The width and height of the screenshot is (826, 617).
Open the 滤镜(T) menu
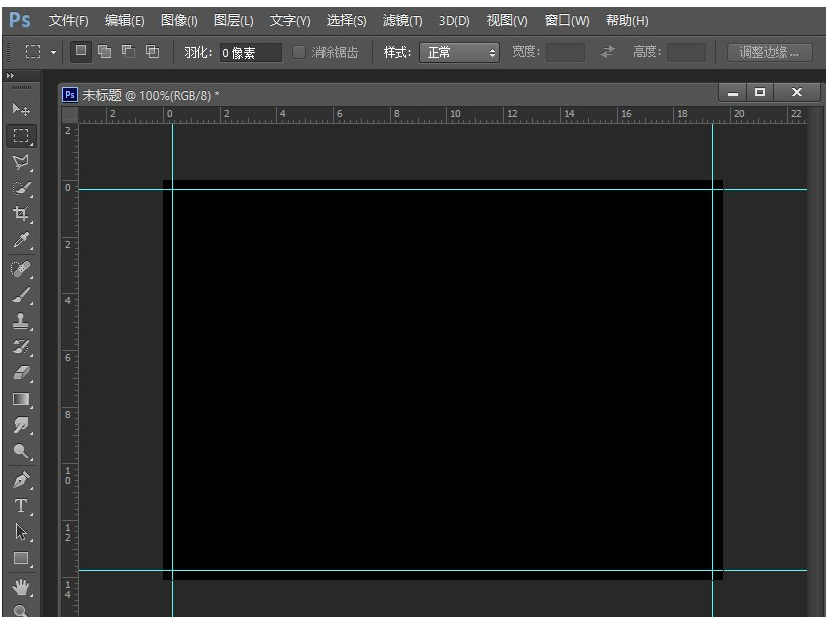pyautogui.click(x=402, y=20)
